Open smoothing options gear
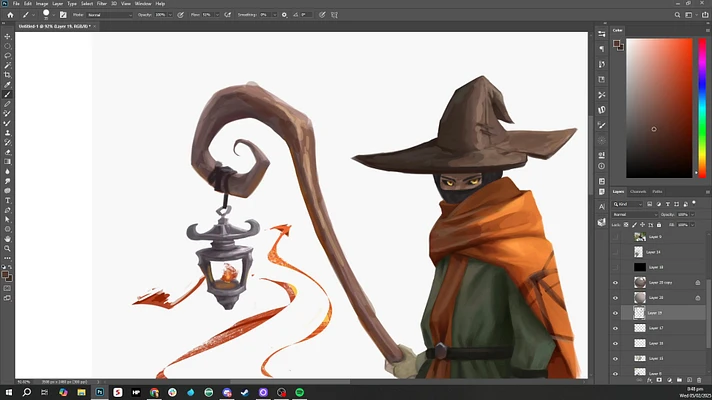The width and height of the screenshot is (712, 400). 284,15
